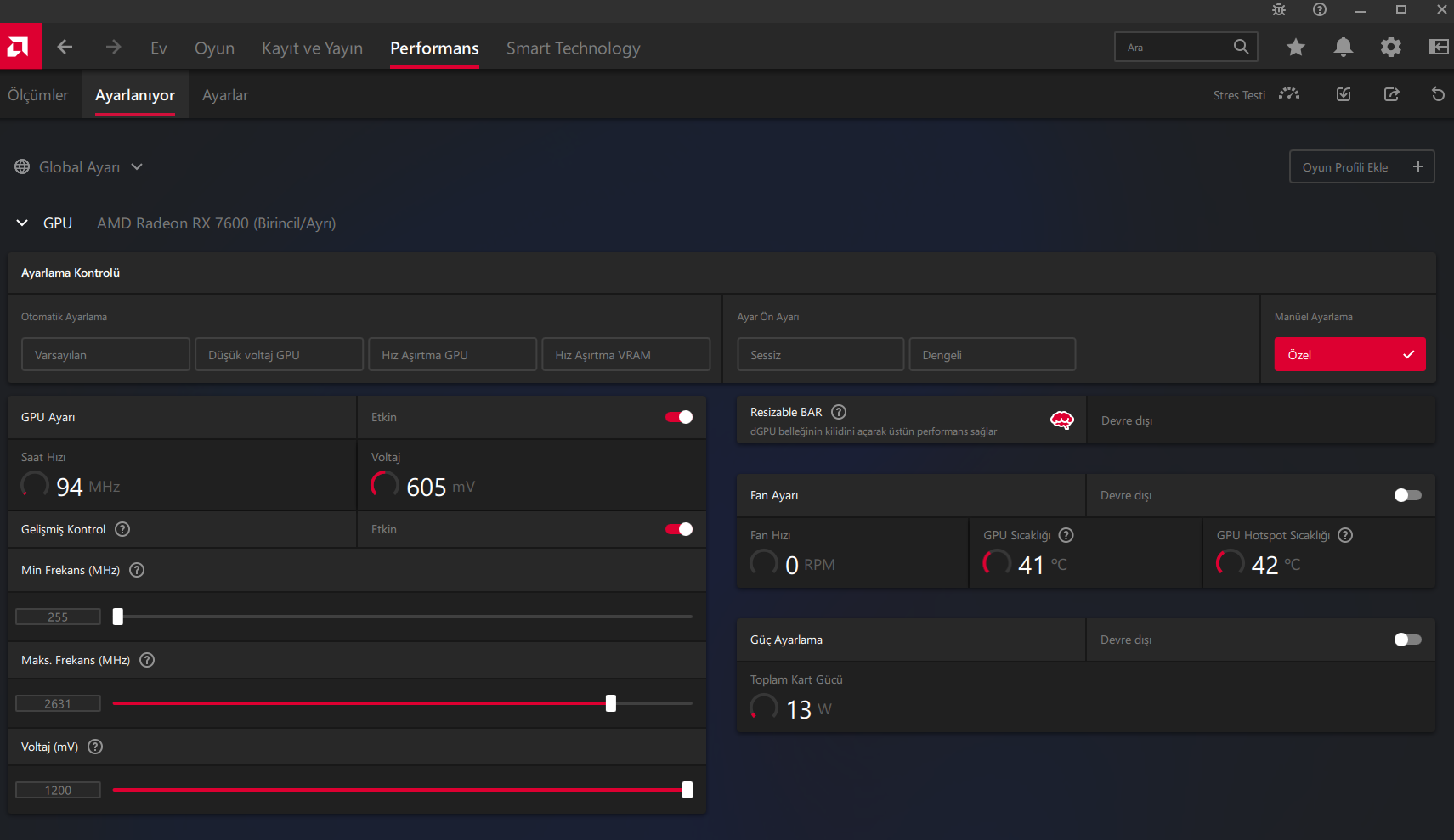Image resolution: width=1454 pixels, height=840 pixels.
Task: Collapse the GPU section chevron
Action: click(x=22, y=223)
